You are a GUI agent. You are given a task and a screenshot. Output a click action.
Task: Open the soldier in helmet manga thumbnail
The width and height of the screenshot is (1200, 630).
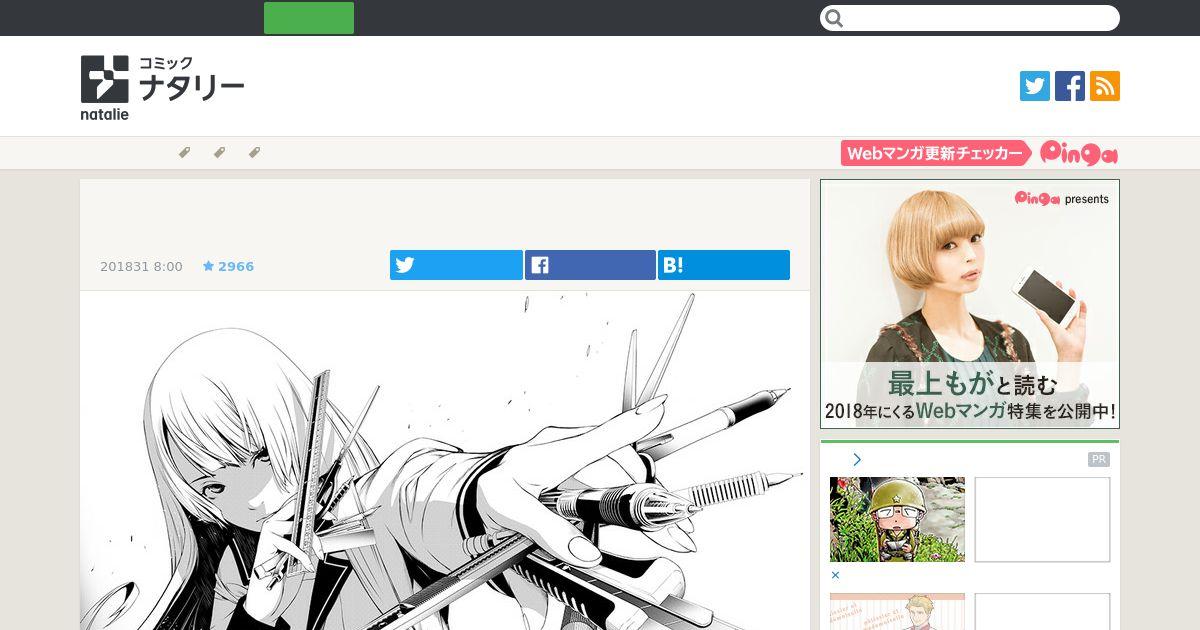click(897, 519)
